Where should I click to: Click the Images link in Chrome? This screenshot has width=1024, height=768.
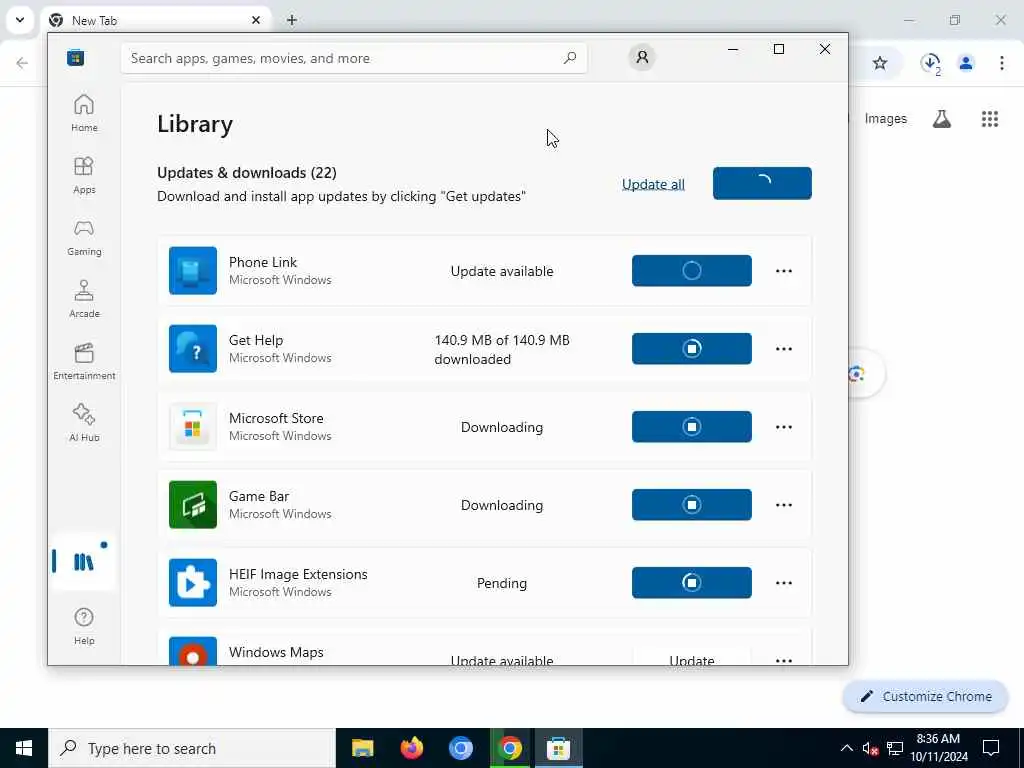point(886,119)
